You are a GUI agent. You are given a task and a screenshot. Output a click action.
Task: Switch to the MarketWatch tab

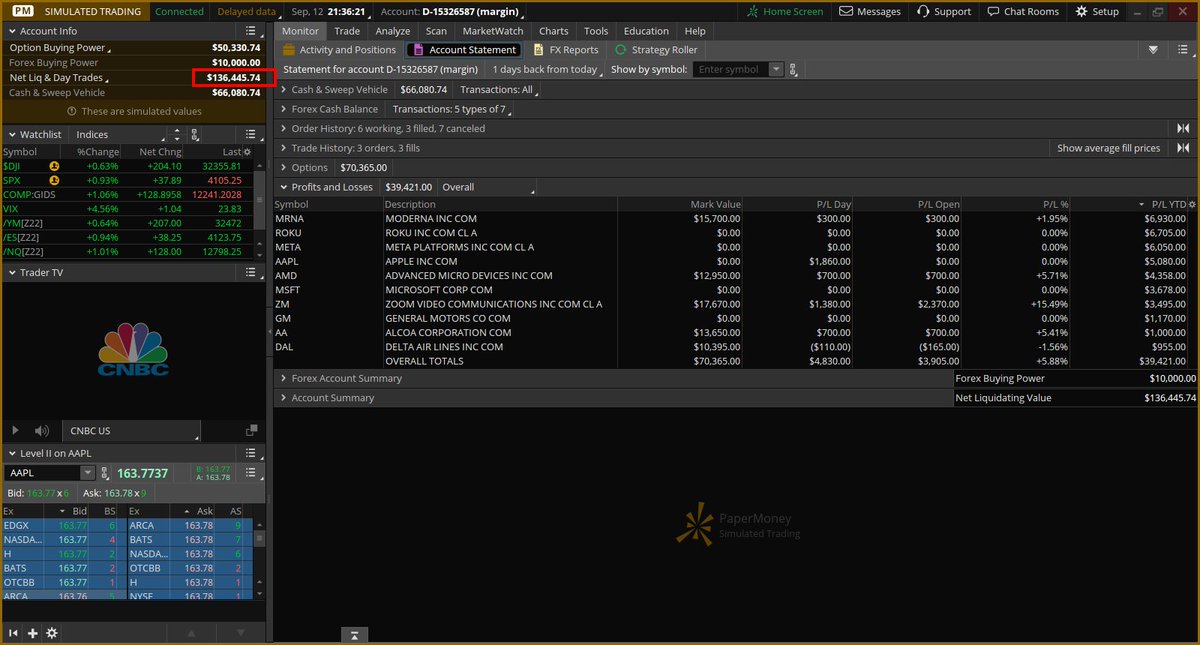pos(493,31)
